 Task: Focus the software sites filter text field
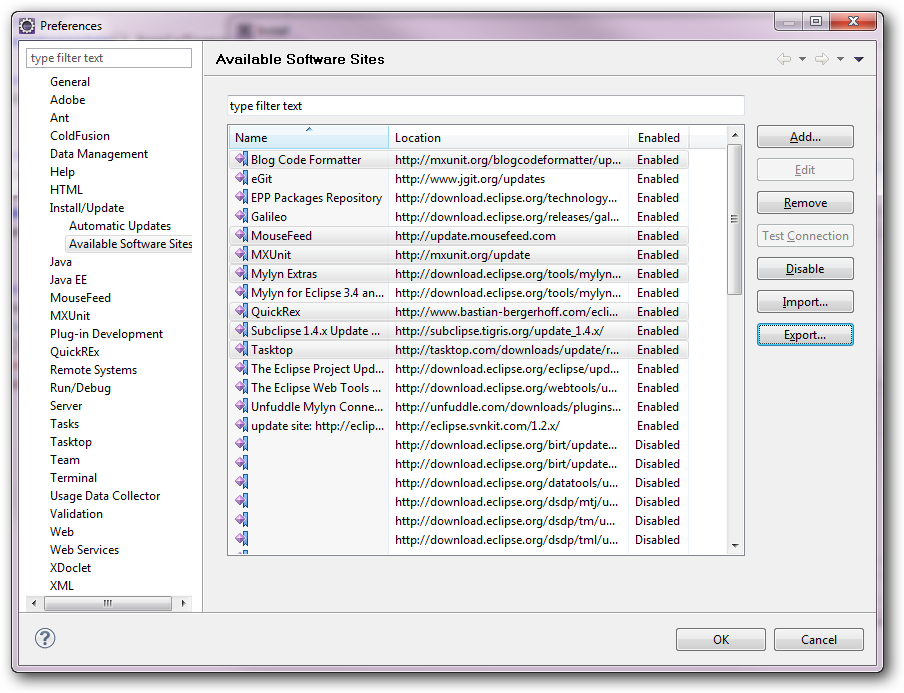click(x=485, y=106)
